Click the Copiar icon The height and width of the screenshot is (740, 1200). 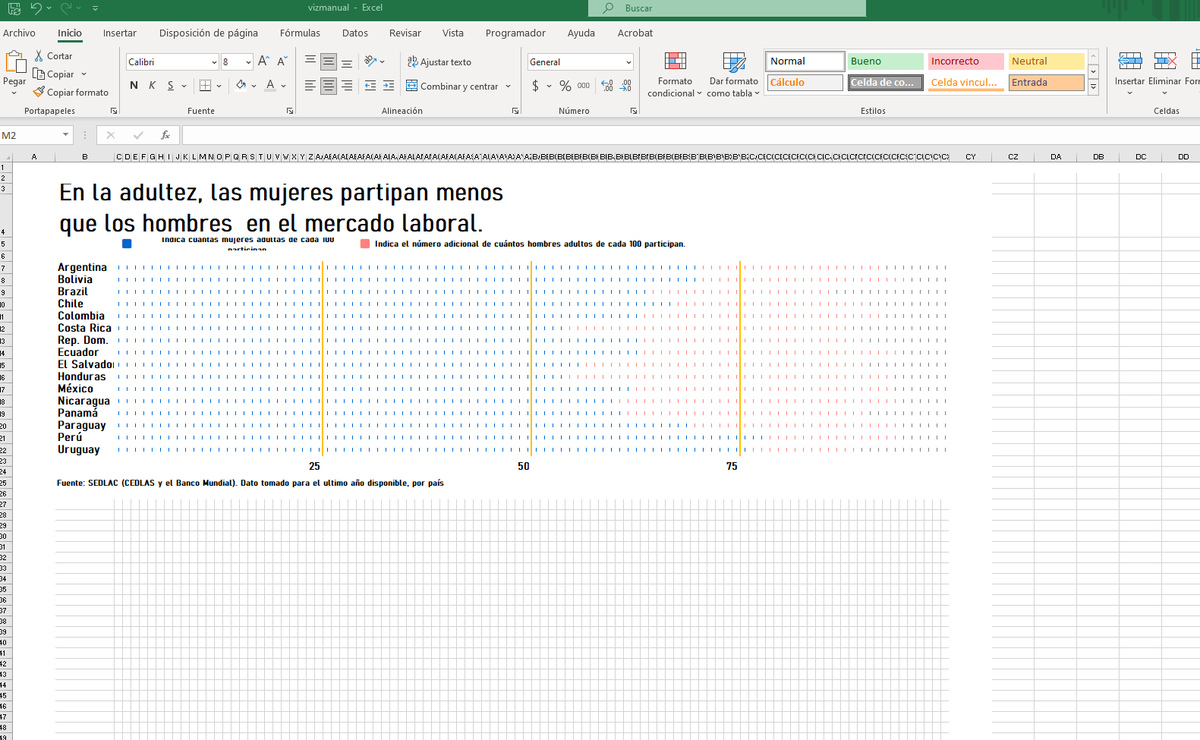click(39, 74)
